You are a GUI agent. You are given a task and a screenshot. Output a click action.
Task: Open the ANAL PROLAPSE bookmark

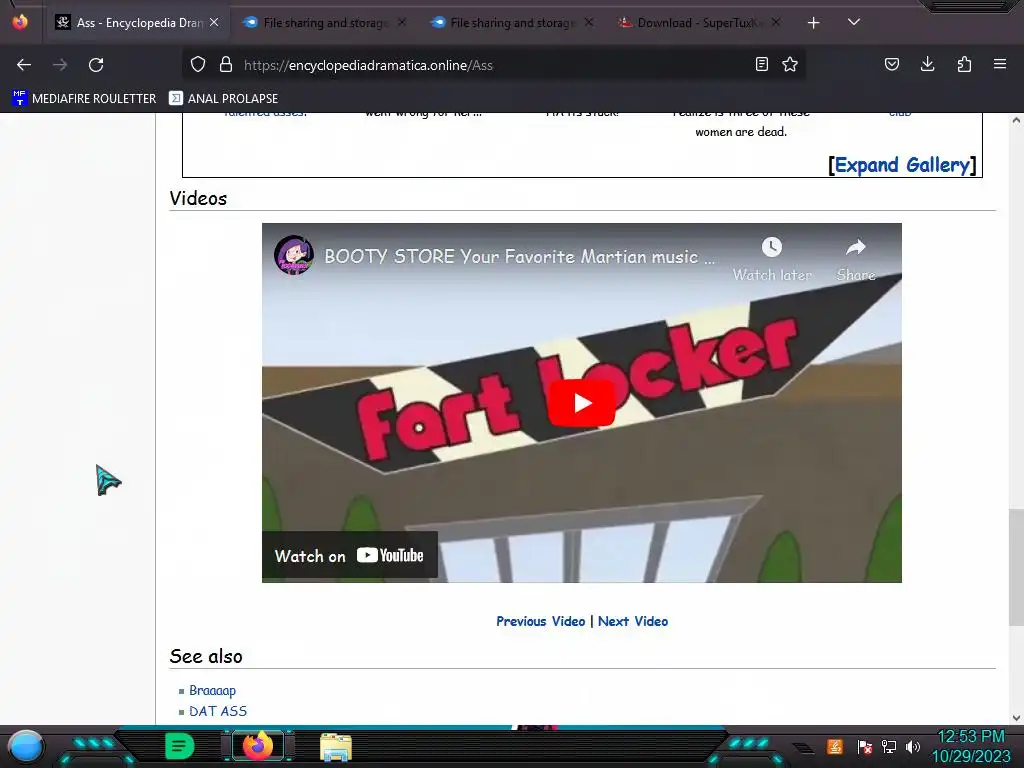point(223,99)
